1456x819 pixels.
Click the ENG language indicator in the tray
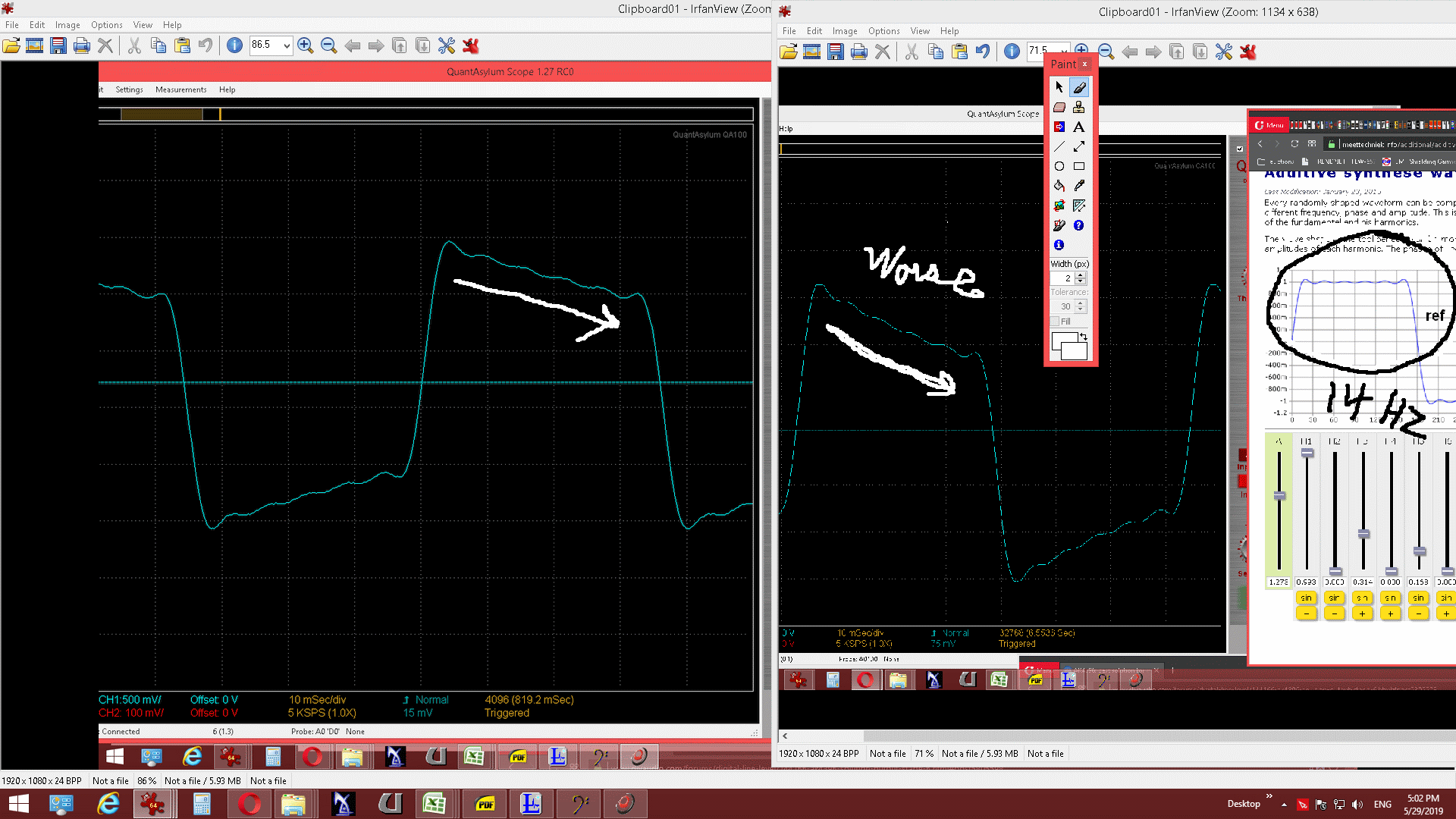(1382, 805)
